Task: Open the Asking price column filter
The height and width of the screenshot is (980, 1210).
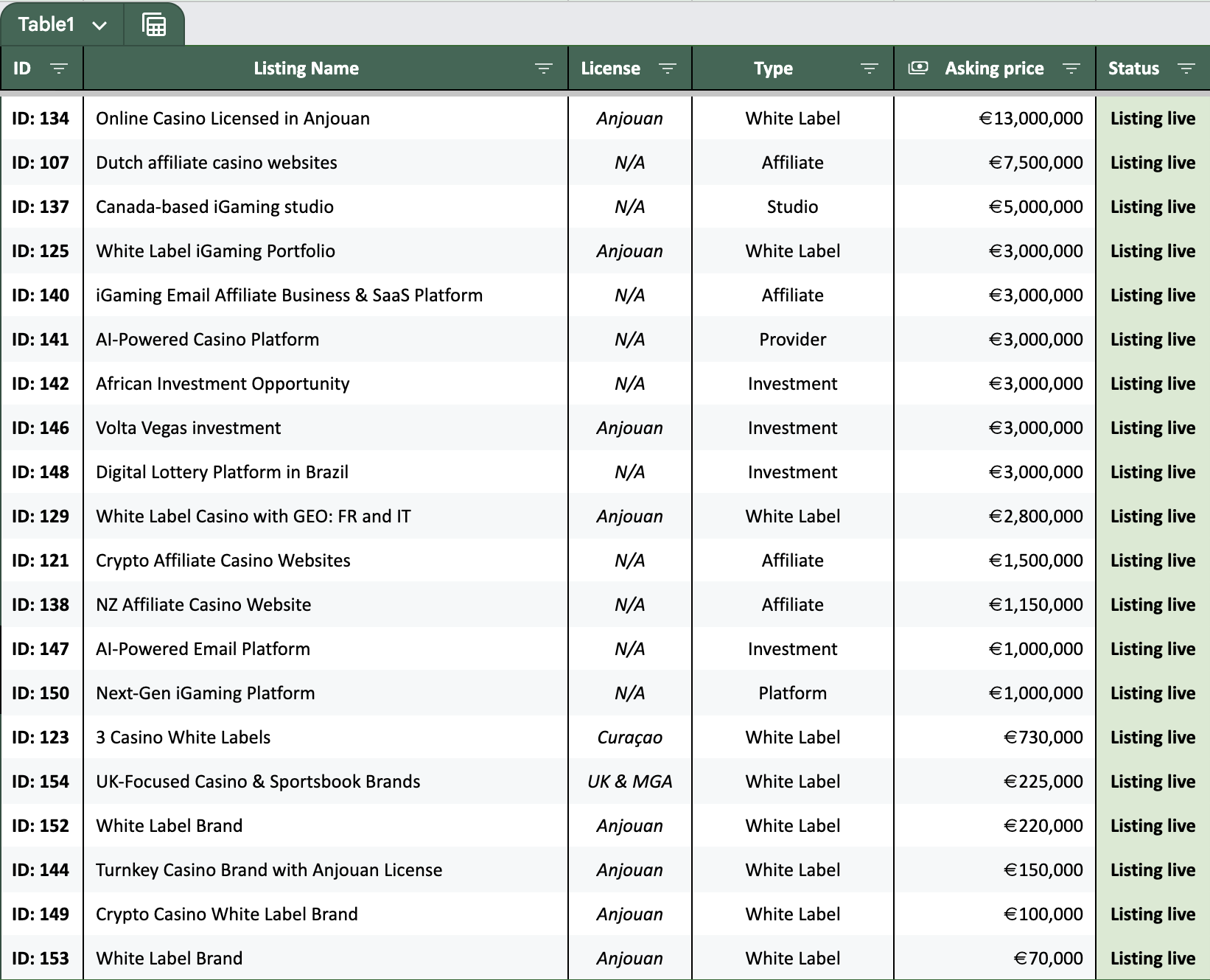Action: point(1071,69)
